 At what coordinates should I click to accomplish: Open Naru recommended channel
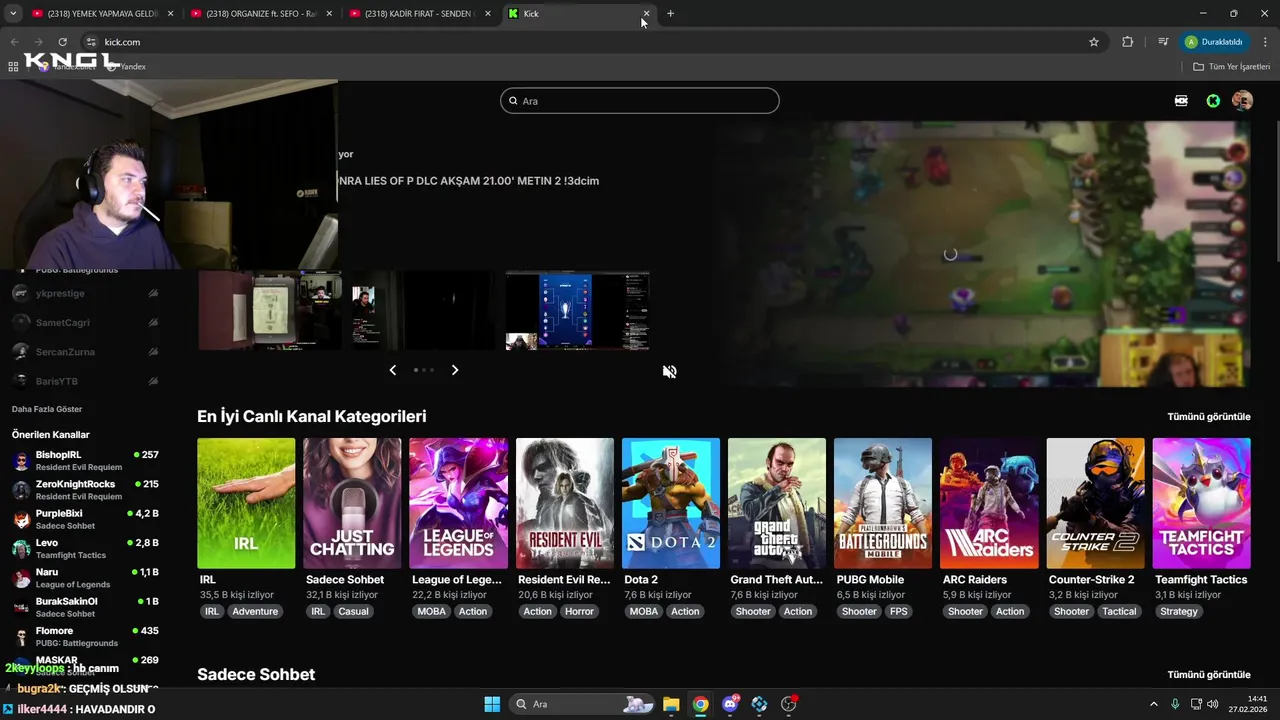click(x=85, y=578)
